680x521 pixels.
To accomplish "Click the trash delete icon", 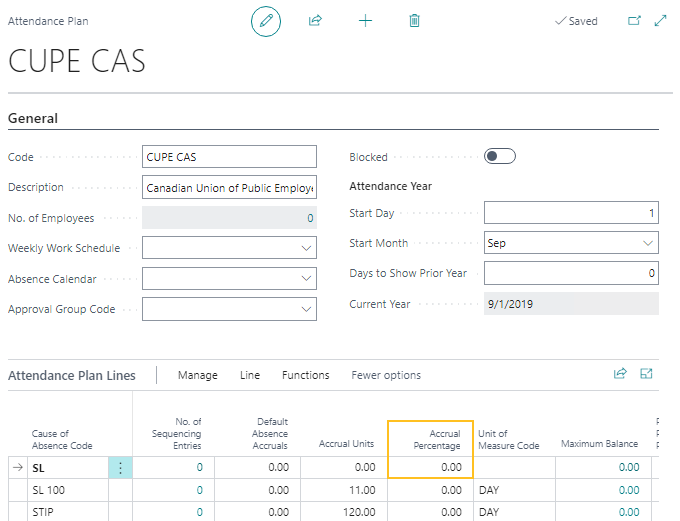I will [x=414, y=21].
